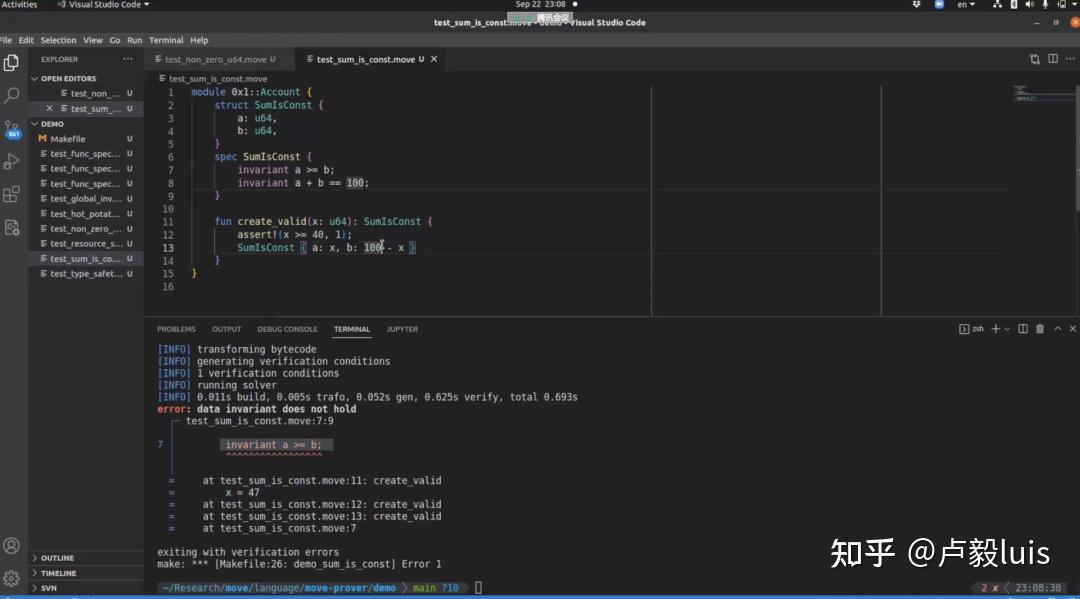Open the terminal launch profile dropdown

[1007, 329]
